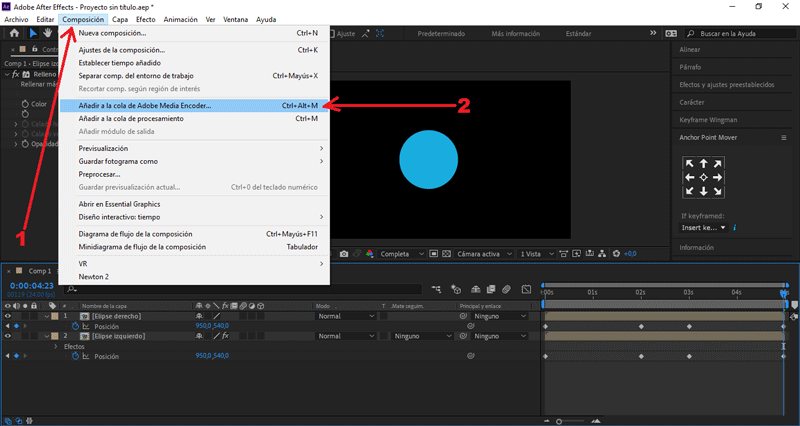Click the right arrow in Anchor Point Mover
The width and height of the screenshot is (800, 426).
pyautogui.click(x=717, y=178)
